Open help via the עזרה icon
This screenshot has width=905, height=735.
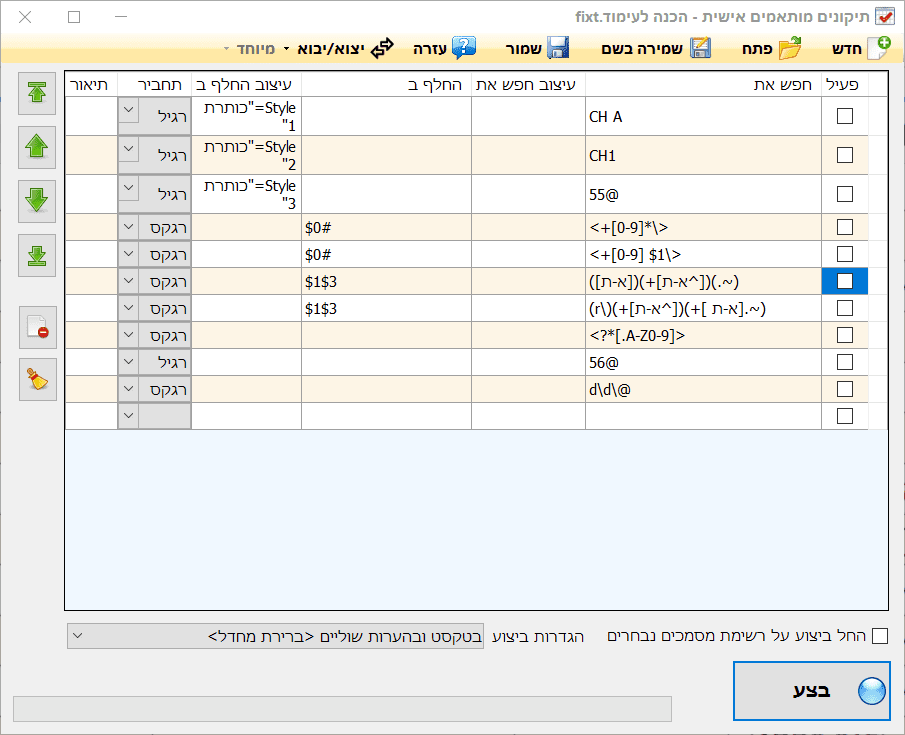(463, 48)
